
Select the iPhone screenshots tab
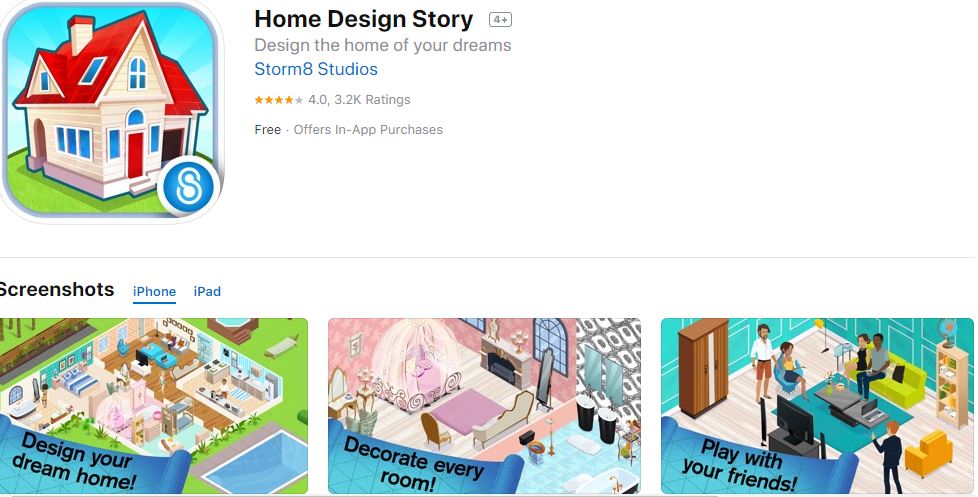(154, 291)
